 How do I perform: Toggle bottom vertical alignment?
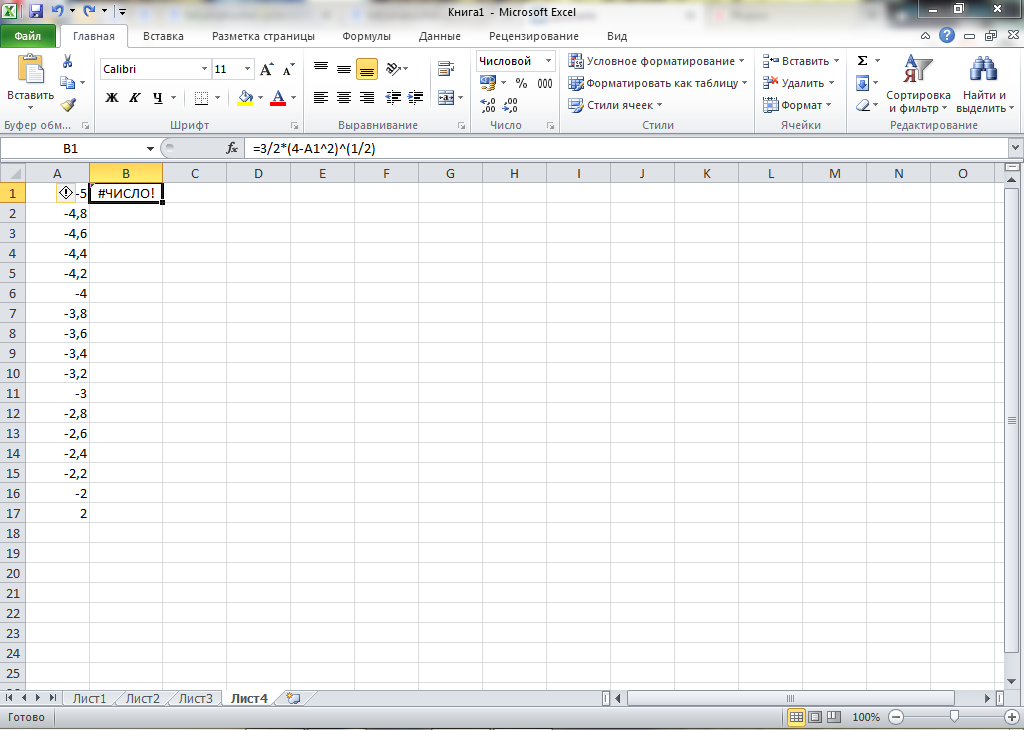click(367, 69)
